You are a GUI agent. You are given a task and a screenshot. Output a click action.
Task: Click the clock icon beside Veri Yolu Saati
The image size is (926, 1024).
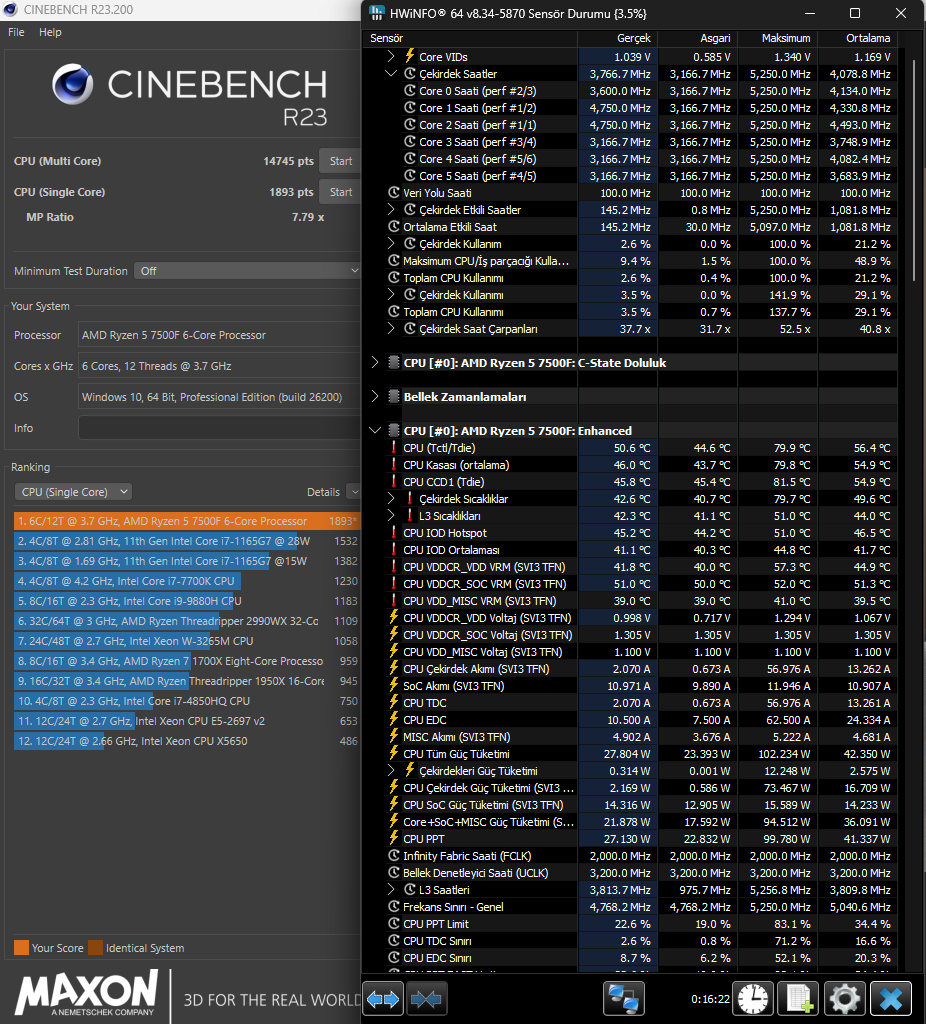pyautogui.click(x=394, y=193)
